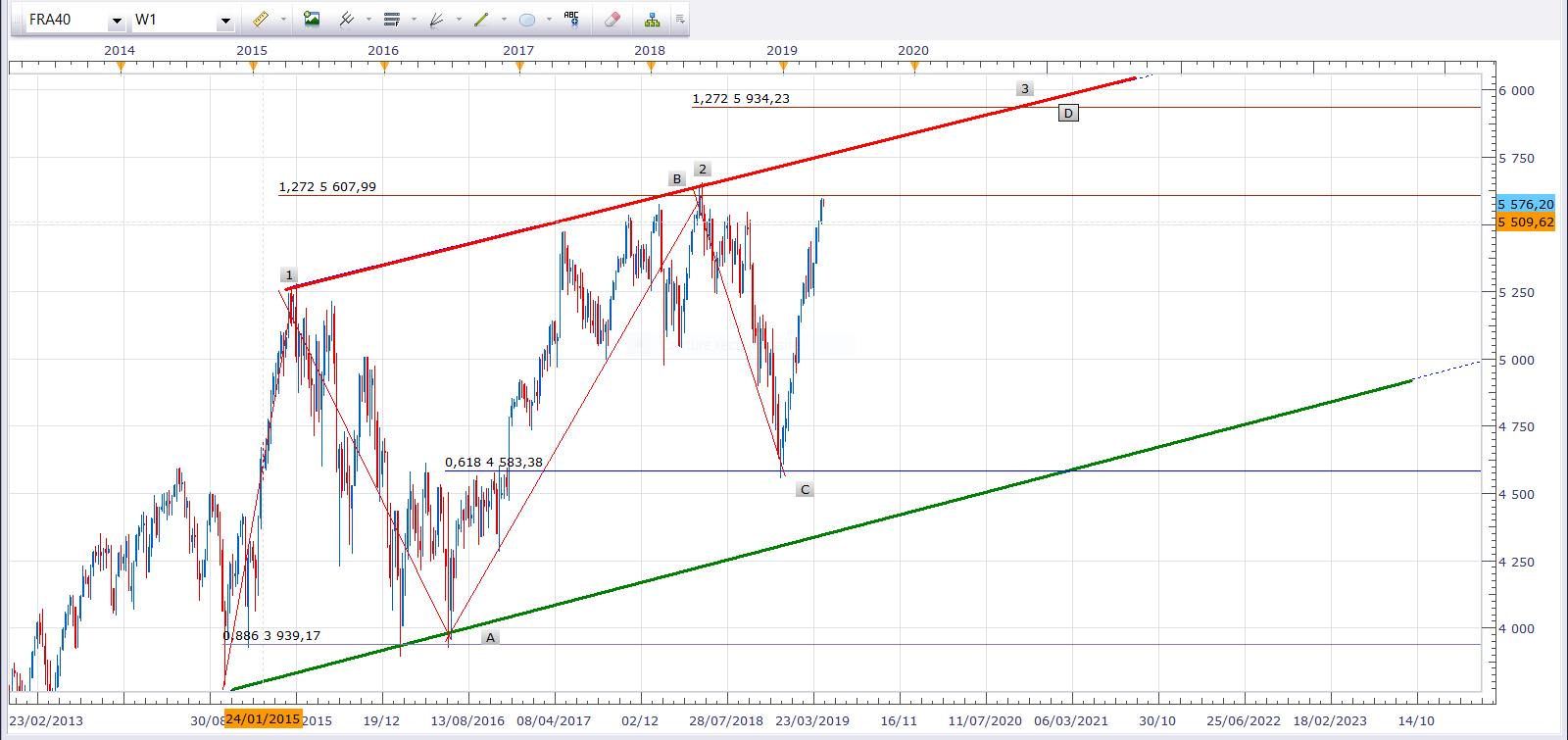The image size is (1568, 740).
Task: Click the 2020 year marker triangle
Action: click(914, 67)
